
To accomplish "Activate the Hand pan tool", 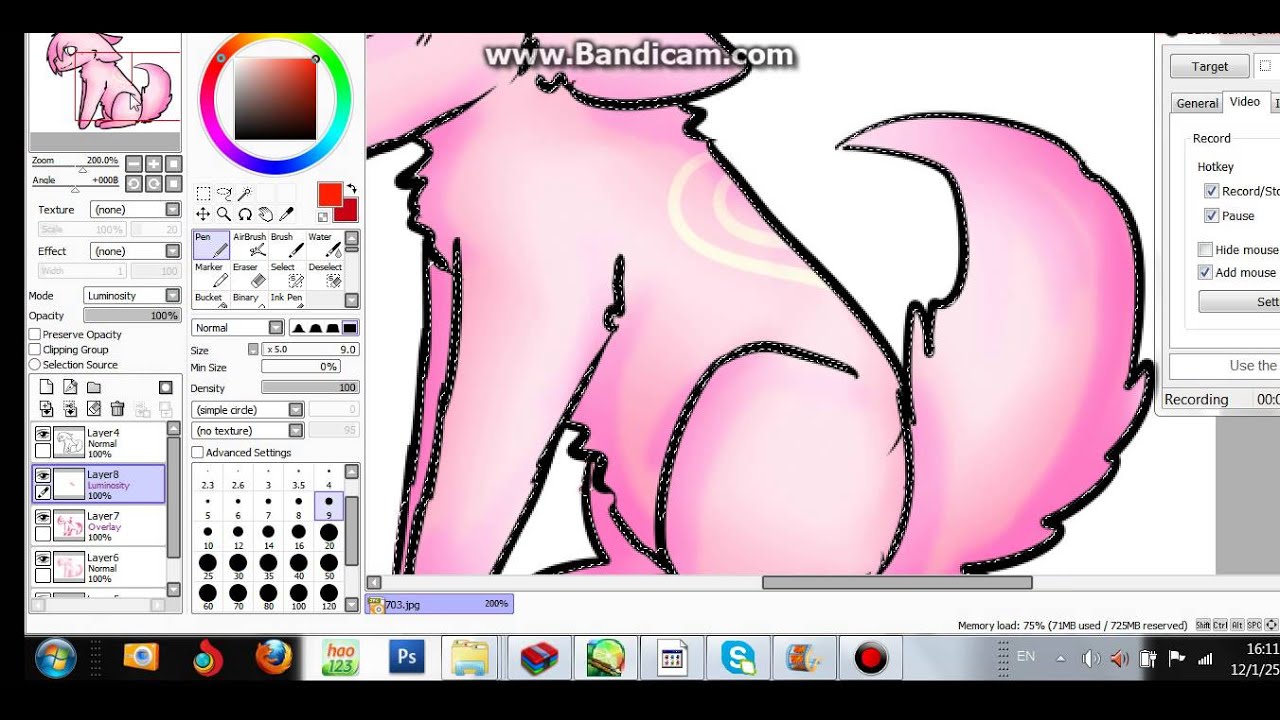I will pos(266,214).
